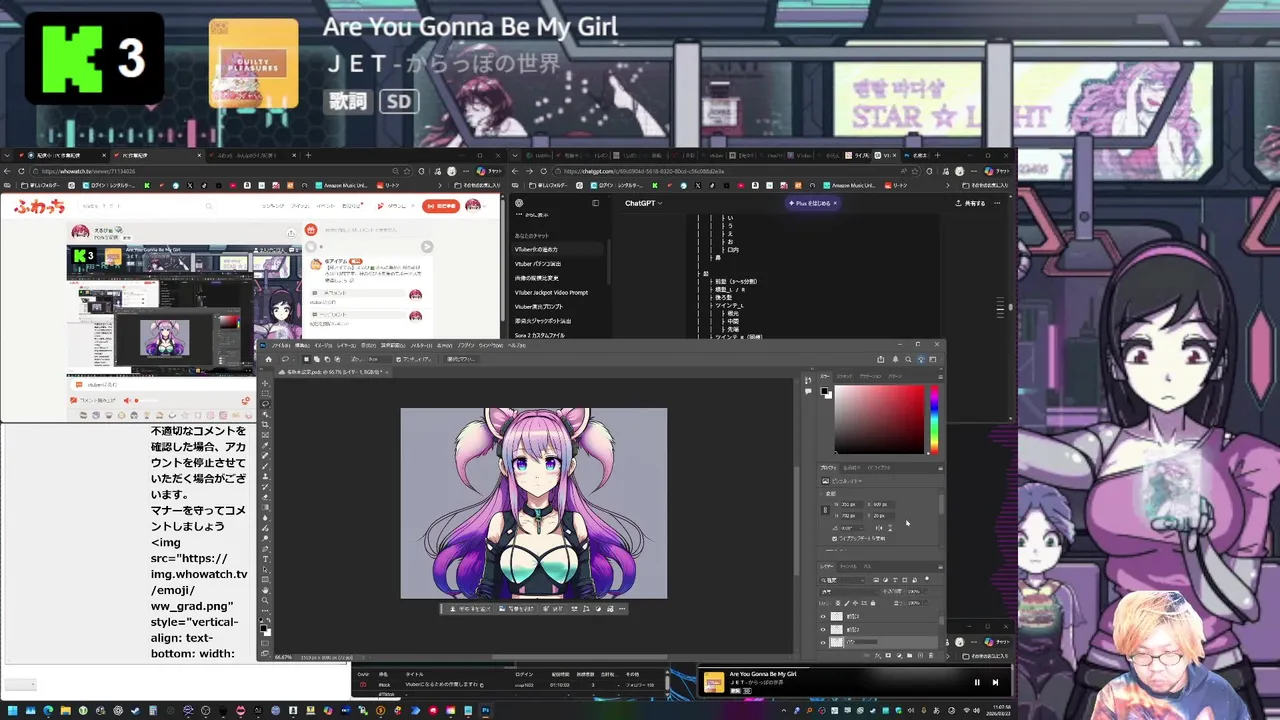Open layer filter kind dropdown
This screenshot has height=720, width=1280.
843,580
